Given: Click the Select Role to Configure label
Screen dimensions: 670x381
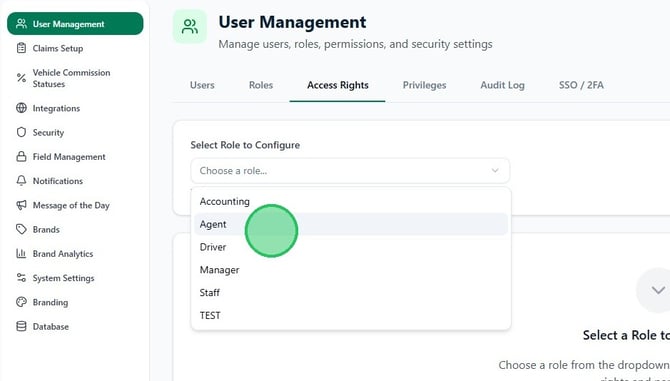Looking at the screenshot, I should [245, 145].
